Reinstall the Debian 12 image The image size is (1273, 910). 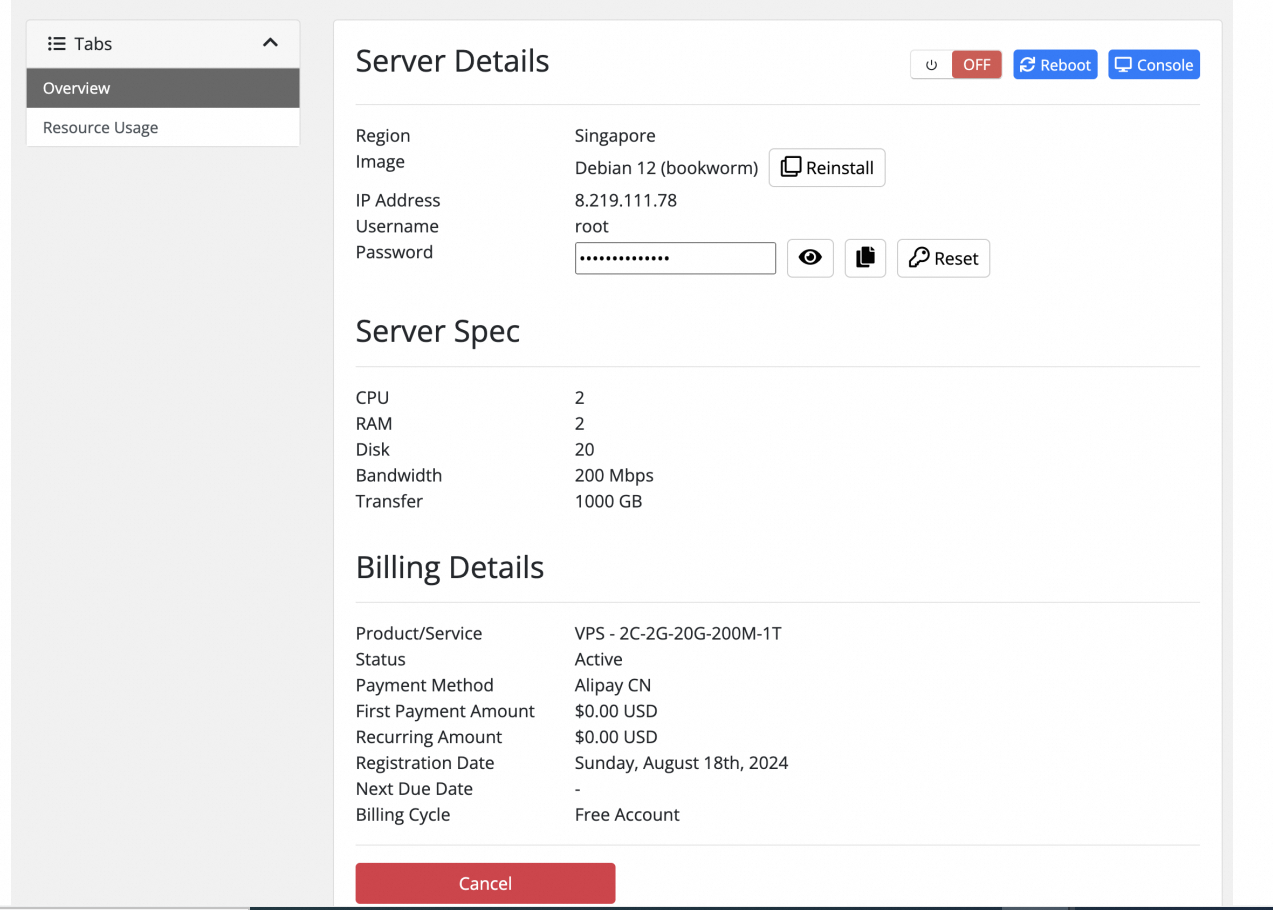click(x=826, y=168)
